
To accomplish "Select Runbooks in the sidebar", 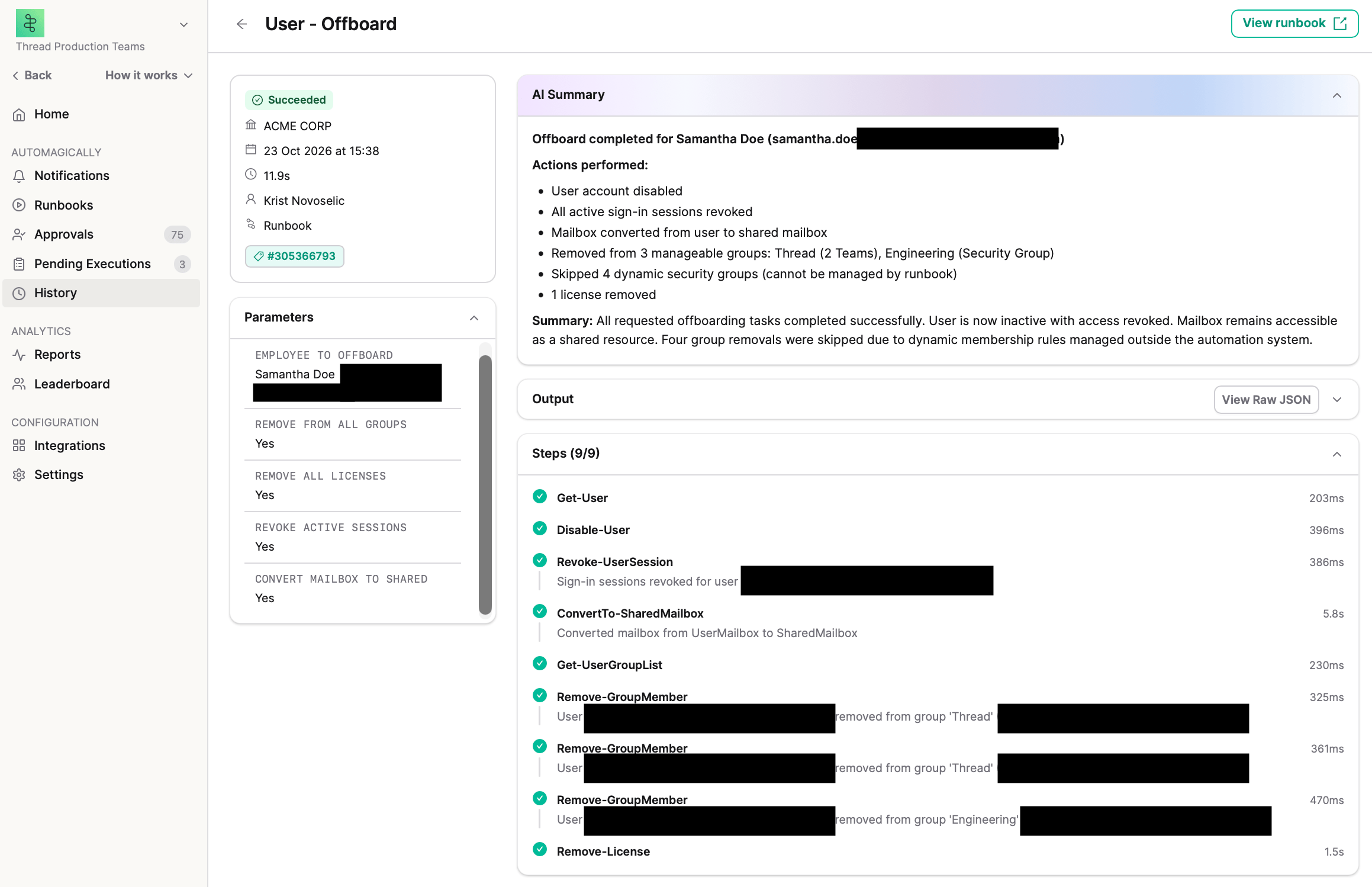I will (101, 205).
